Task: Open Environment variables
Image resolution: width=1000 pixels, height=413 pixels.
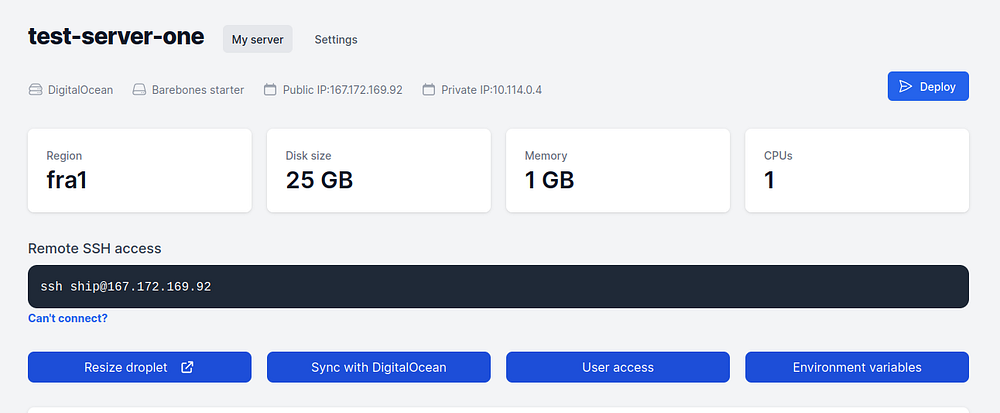Action: [x=857, y=367]
